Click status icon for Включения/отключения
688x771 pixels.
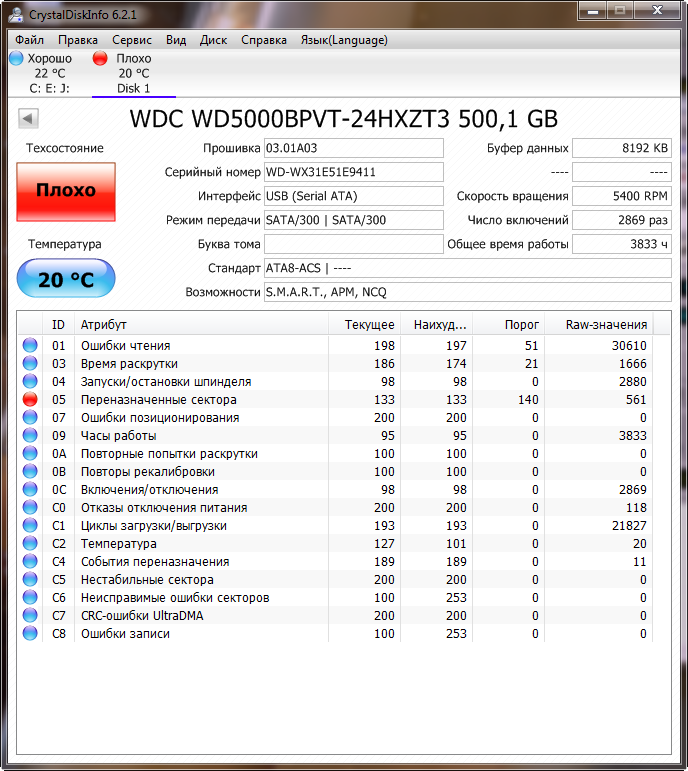pyautogui.click(x=30, y=489)
